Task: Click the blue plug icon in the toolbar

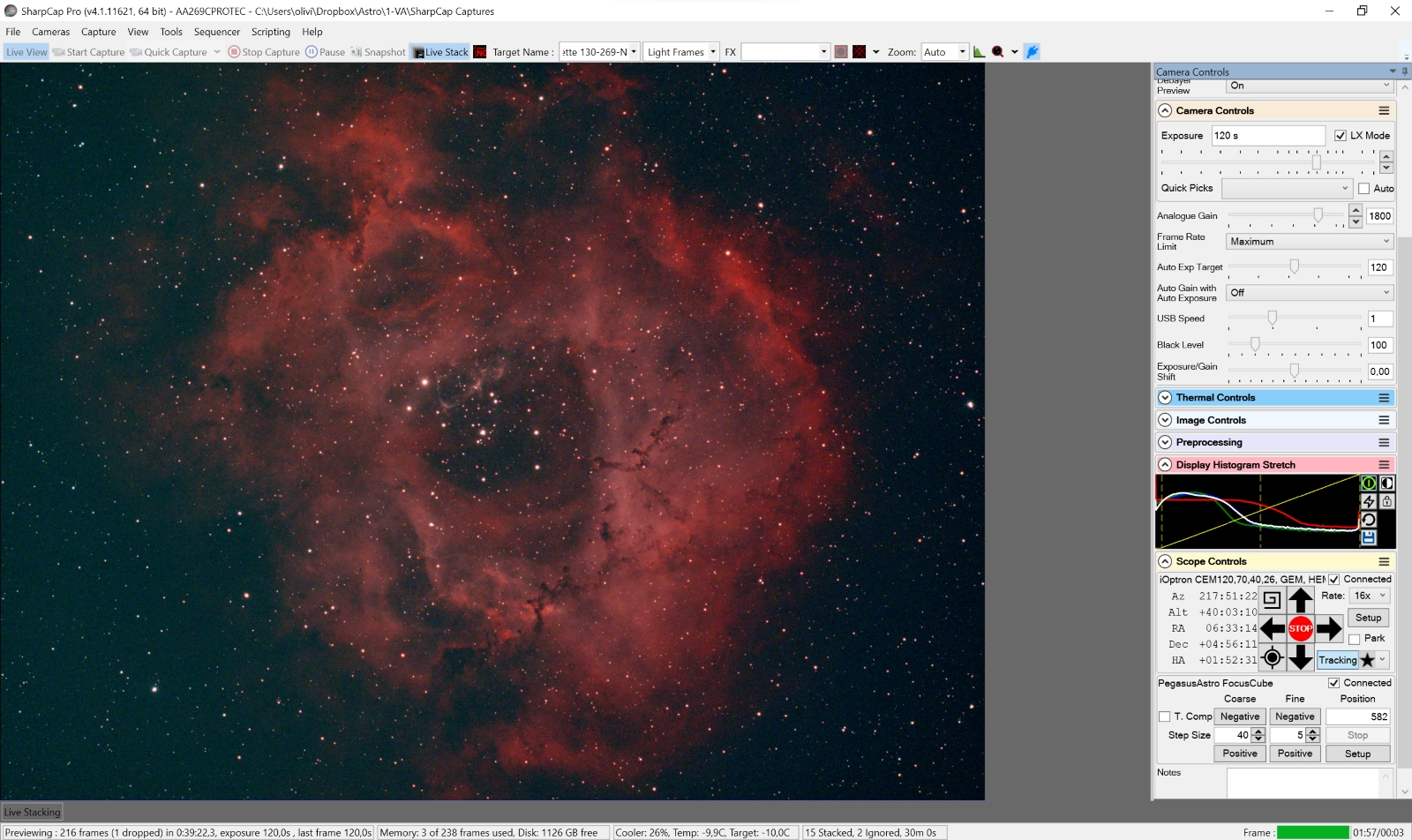Action: [1032, 52]
